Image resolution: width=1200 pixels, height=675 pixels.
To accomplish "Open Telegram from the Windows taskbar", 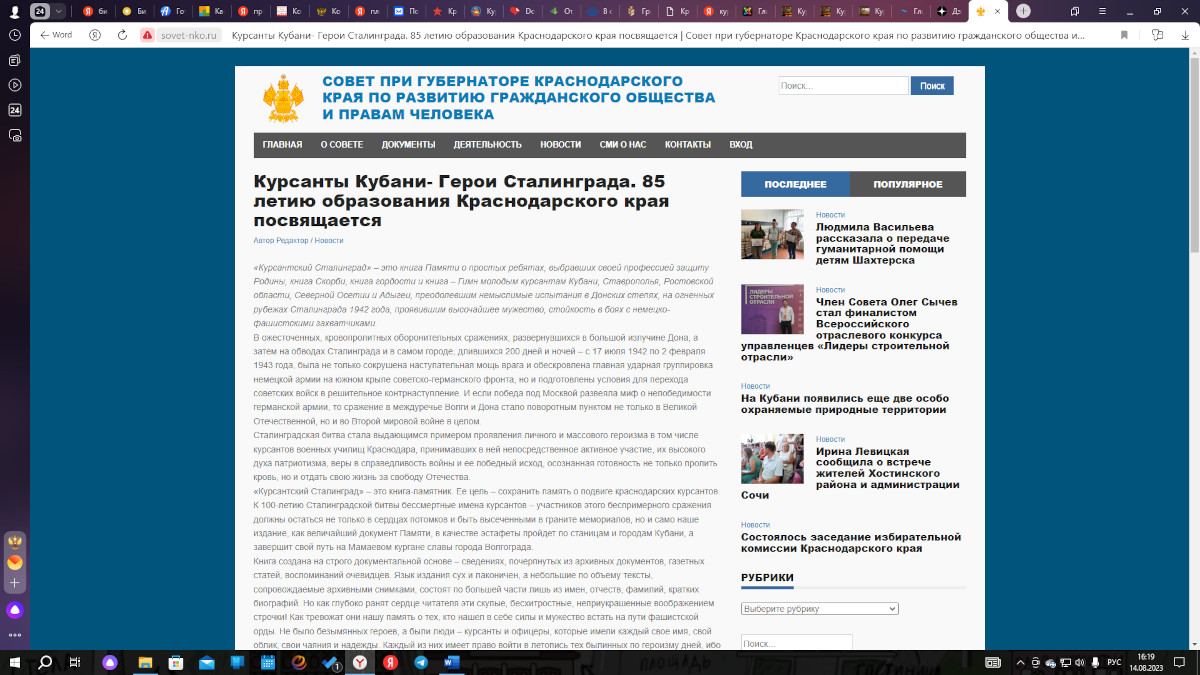I will [x=421, y=662].
